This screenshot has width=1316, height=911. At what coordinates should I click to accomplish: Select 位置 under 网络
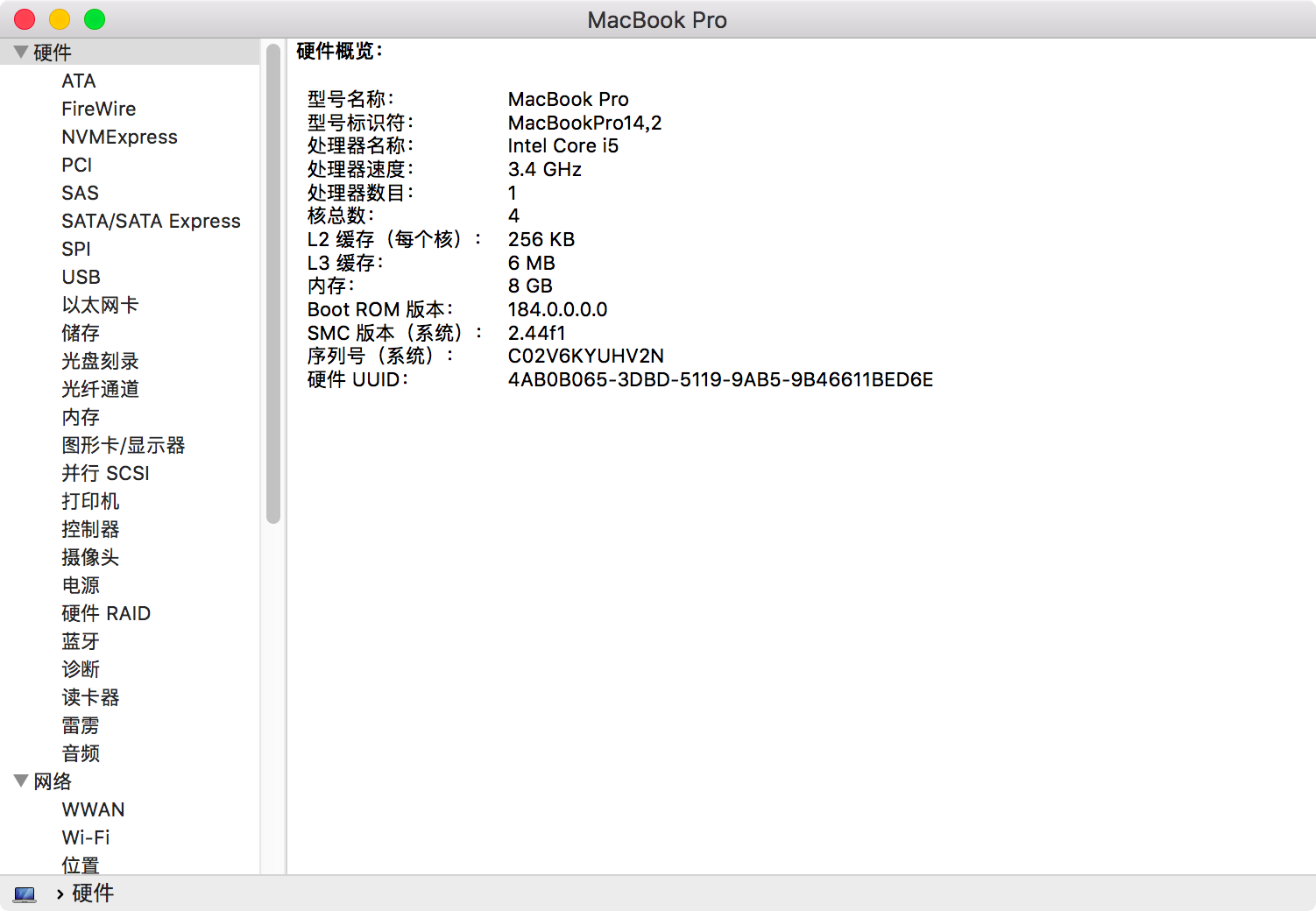click(x=81, y=865)
